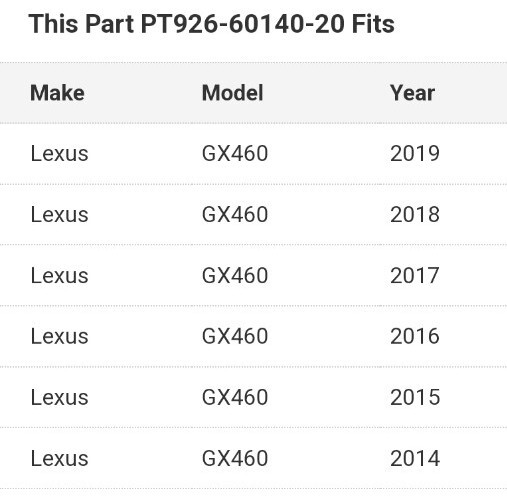Select the 2019 year cell
507x500 pixels.
click(415, 154)
